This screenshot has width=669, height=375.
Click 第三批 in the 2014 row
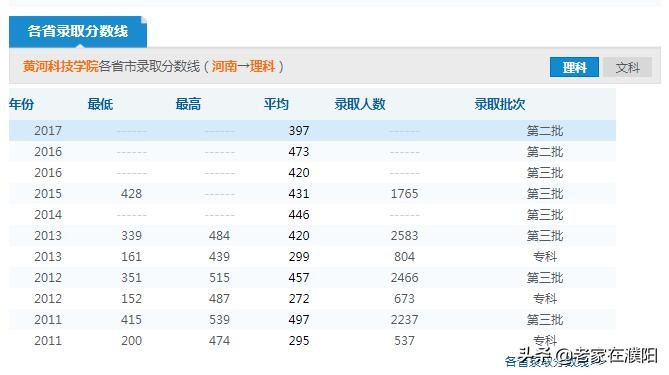pos(545,215)
